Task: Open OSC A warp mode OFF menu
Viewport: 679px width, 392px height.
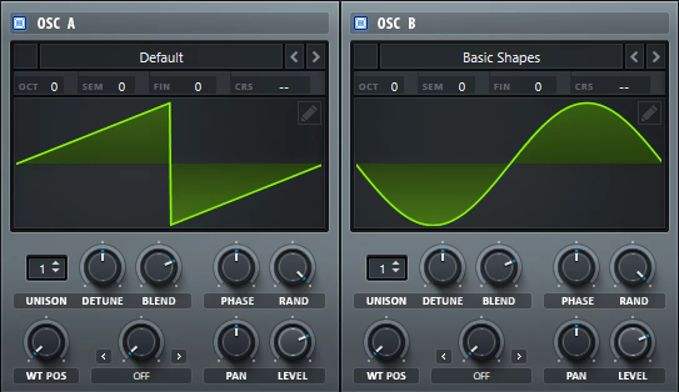Action: click(141, 376)
